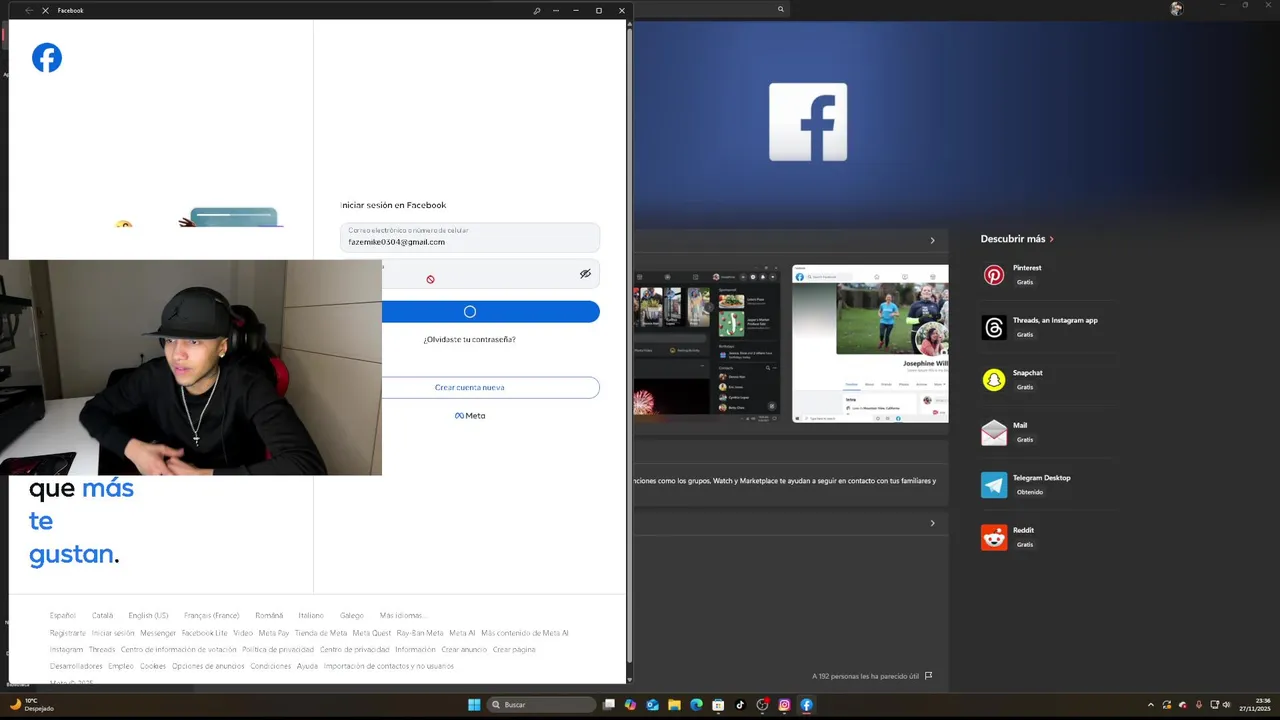Click Meta Quest footer link
1280x720 pixels.
coord(372,633)
